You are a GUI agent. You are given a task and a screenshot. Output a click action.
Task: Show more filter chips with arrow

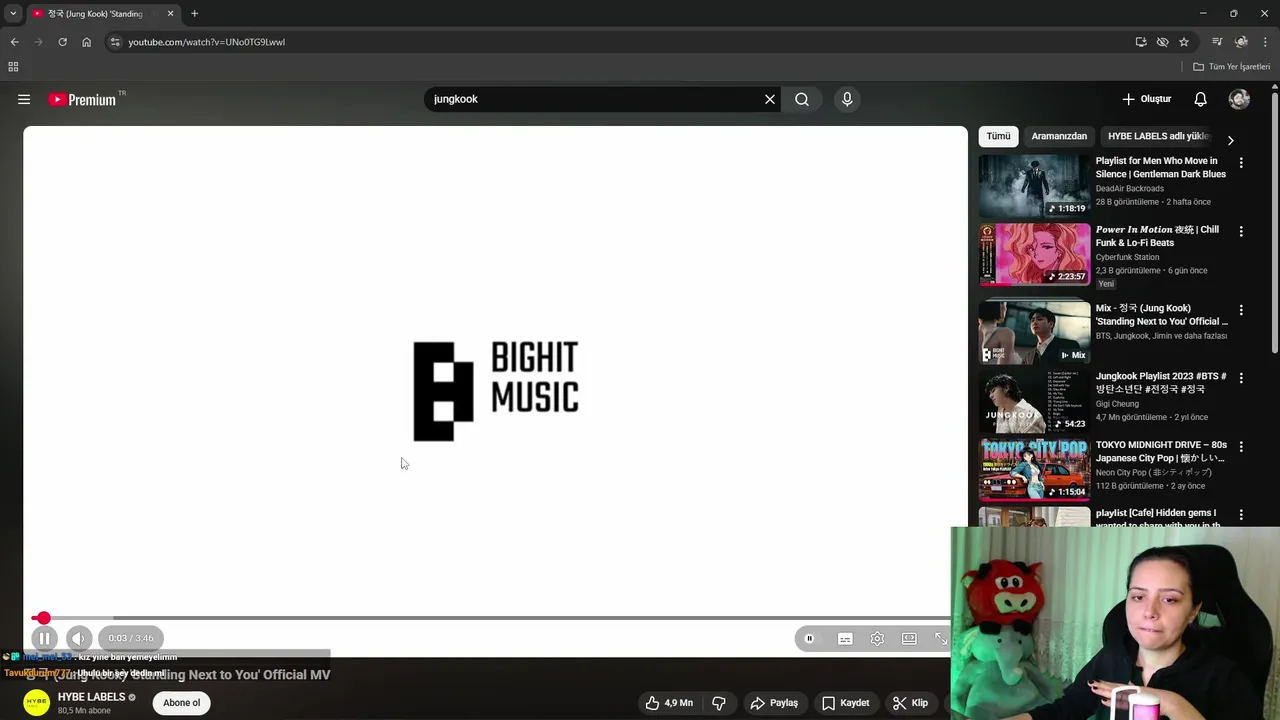pyautogui.click(x=1230, y=140)
